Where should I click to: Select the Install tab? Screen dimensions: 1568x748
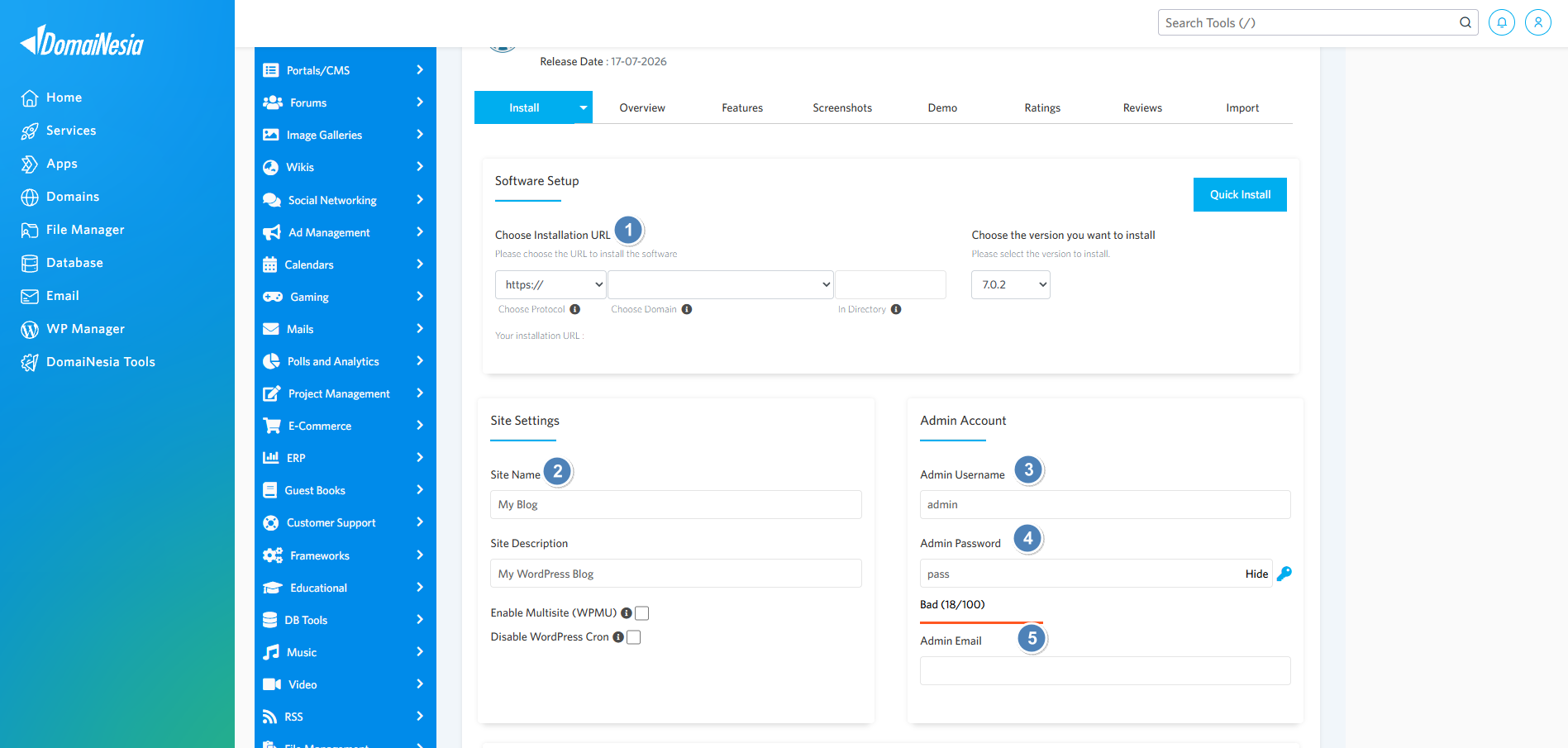pos(524,107)
